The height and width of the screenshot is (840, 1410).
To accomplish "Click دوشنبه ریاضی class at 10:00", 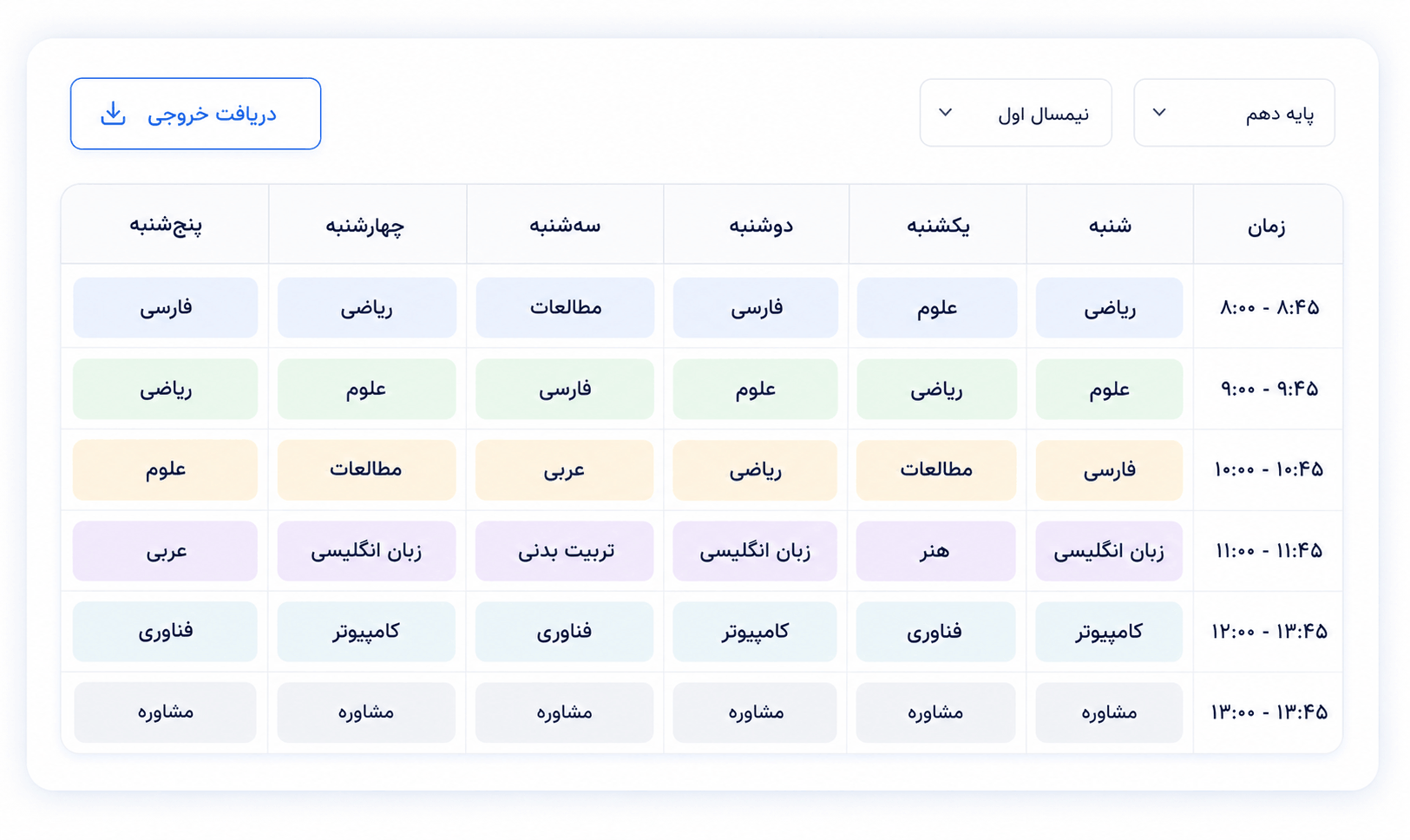I will point(755,469).
